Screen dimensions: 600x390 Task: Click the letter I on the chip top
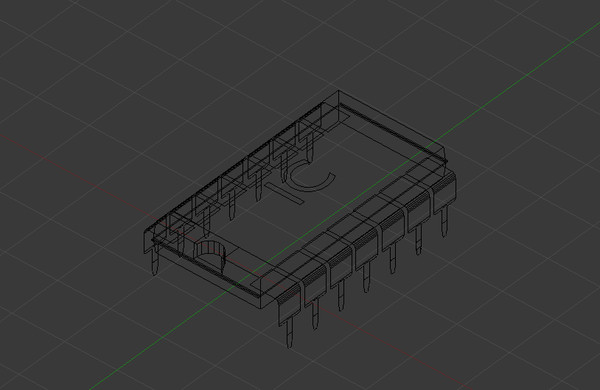pos(285,193)
